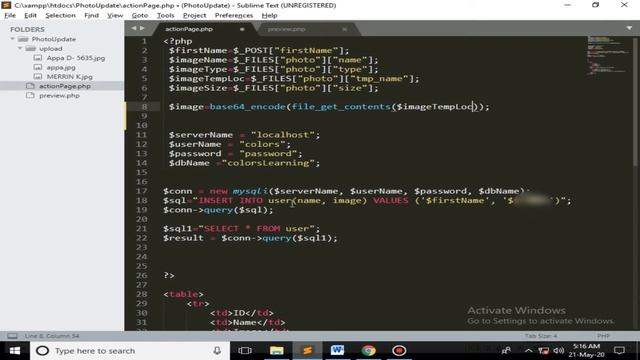This screenshot has width=640, height=360.
Task: Click mysqli on line 17
Action: pos(250,191)
